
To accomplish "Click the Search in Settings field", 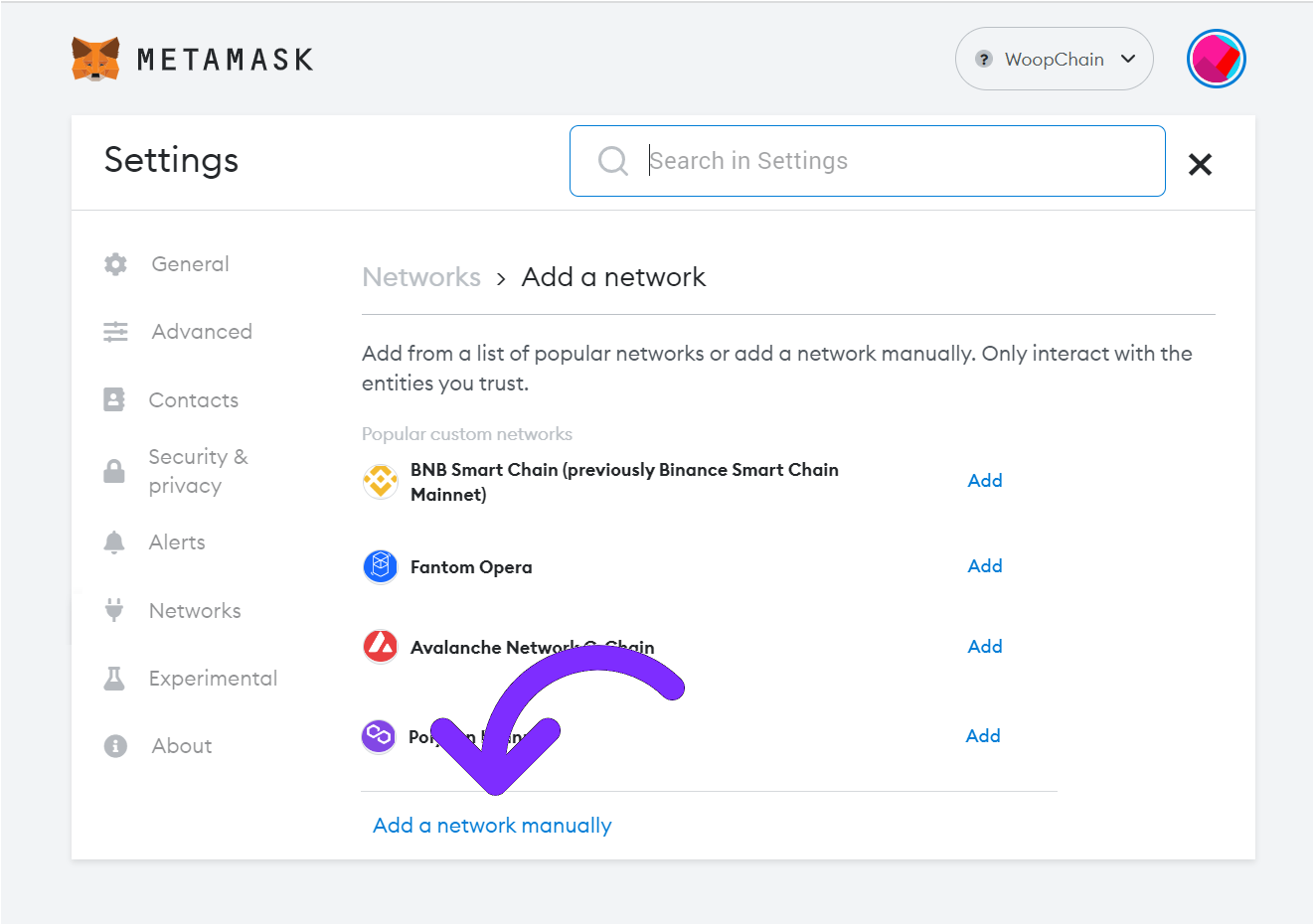I will (867, 161).
